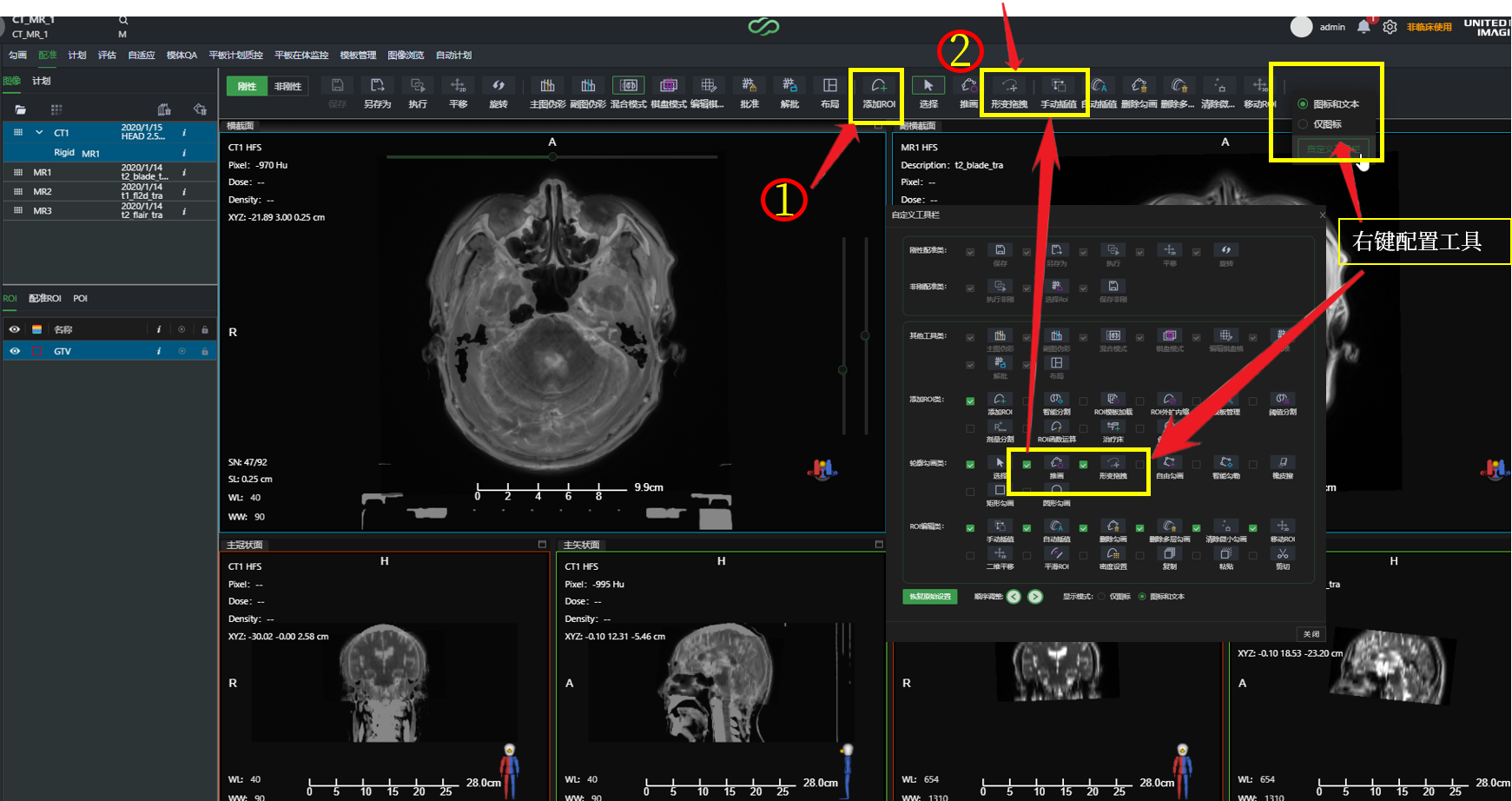Screen dimensions: 1512x801
Task: Click the color swatch in ROI header
Action: (x=37, y=329)
